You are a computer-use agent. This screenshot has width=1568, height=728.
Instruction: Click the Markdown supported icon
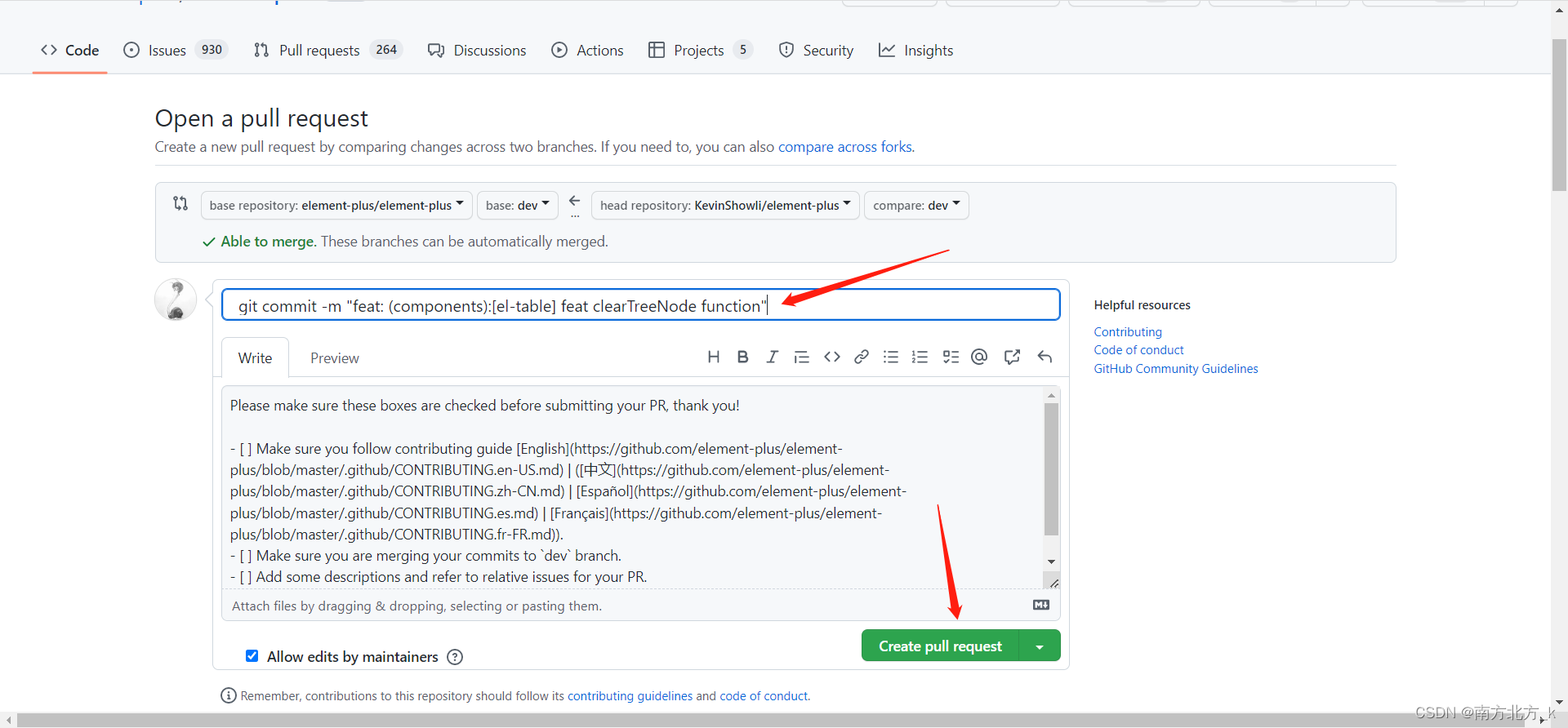click(1041, 605)
